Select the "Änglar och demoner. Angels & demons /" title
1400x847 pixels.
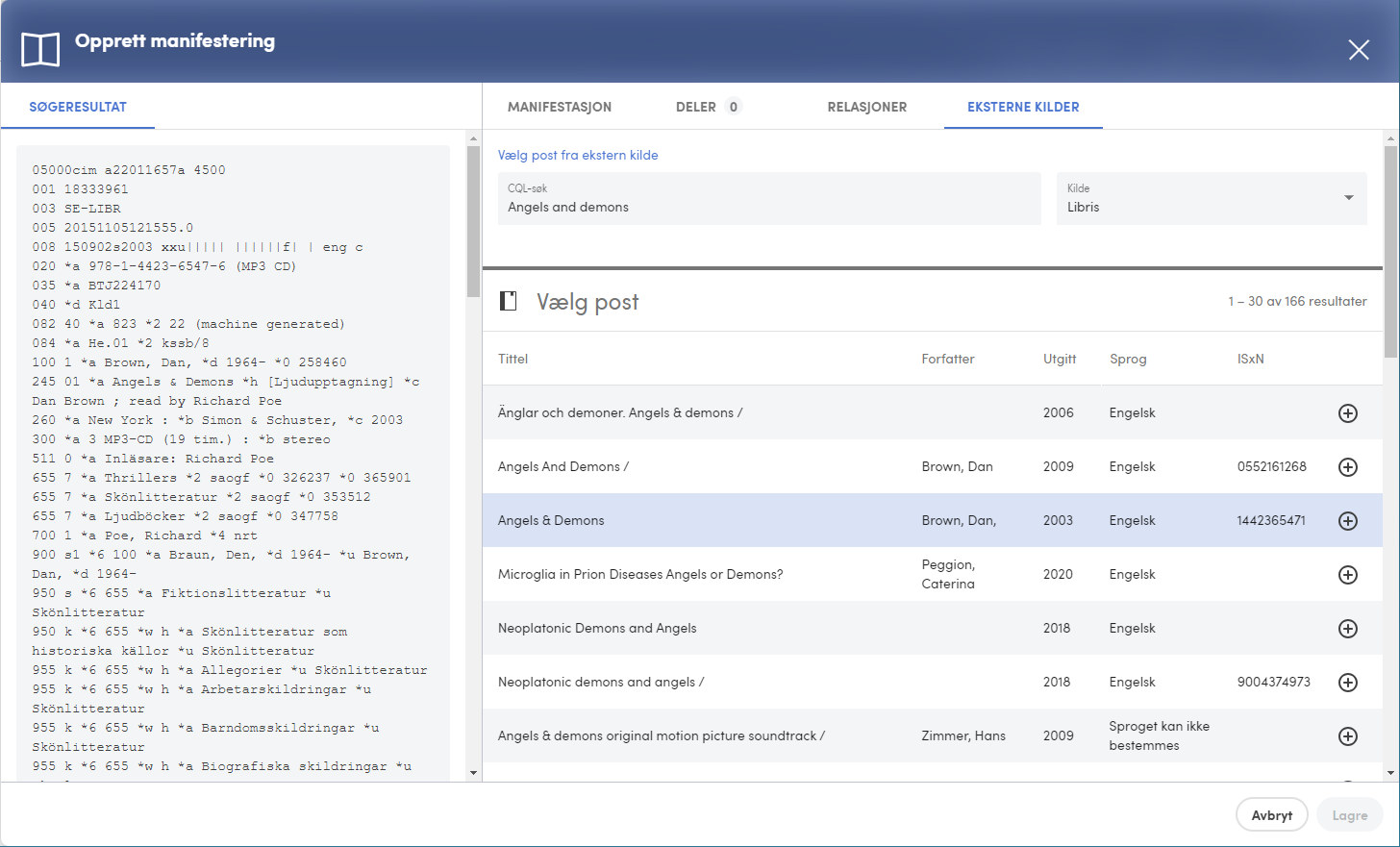pyautogui.click(x=620, y=412)
